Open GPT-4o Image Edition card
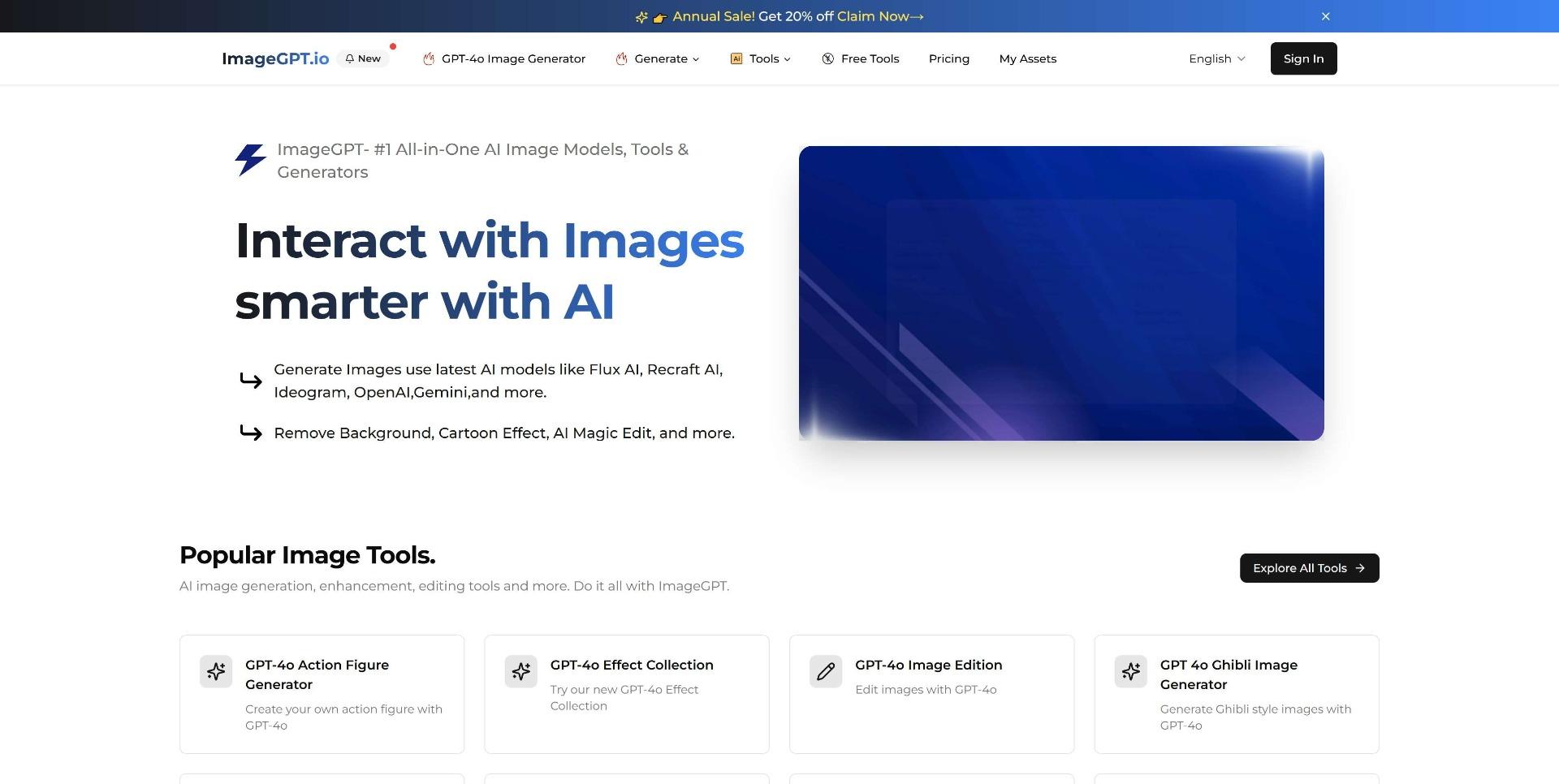The image size is (1559, 784). 931,694
